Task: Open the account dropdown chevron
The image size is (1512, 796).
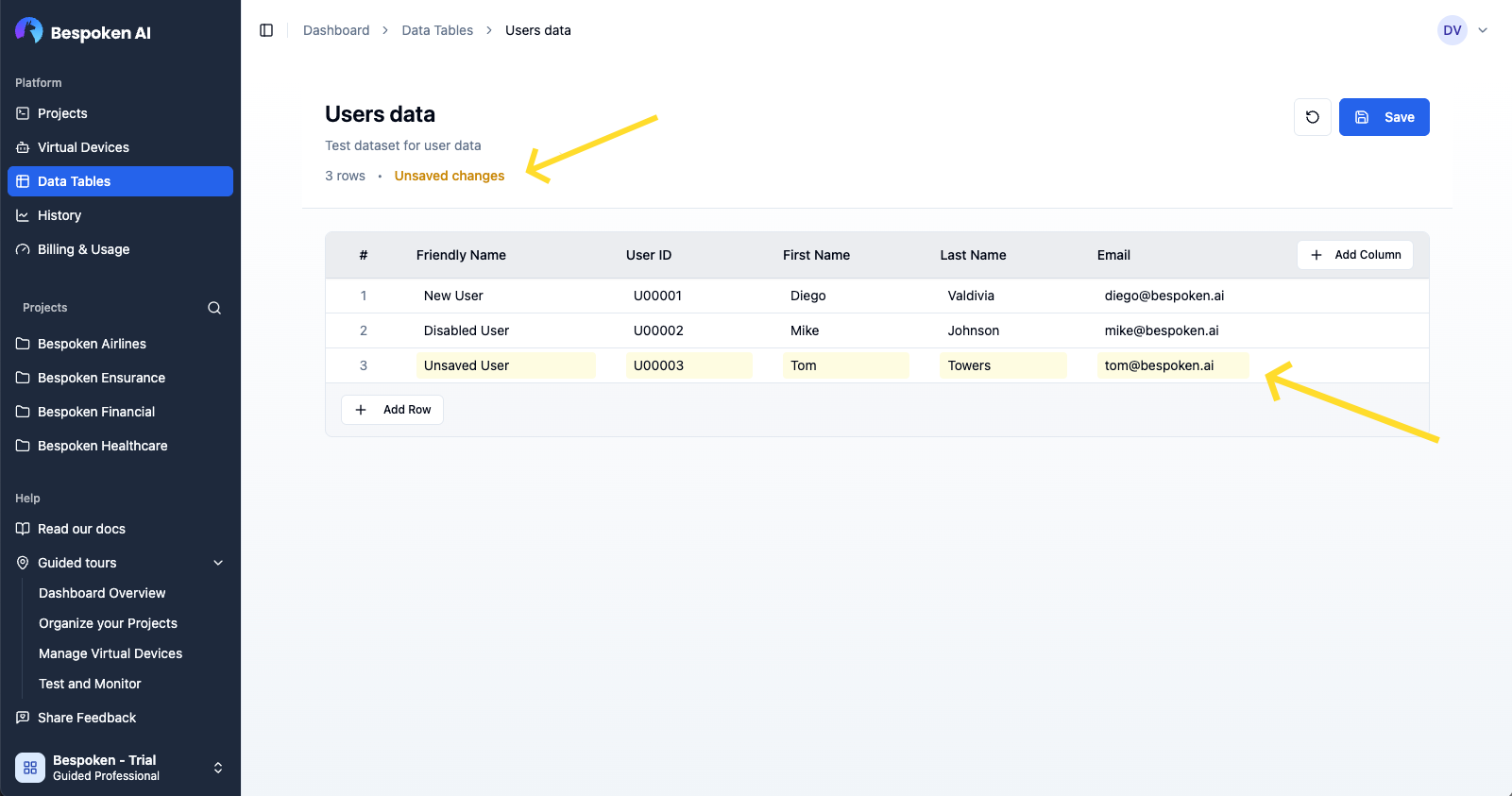Action: (x=1483, y=30)
